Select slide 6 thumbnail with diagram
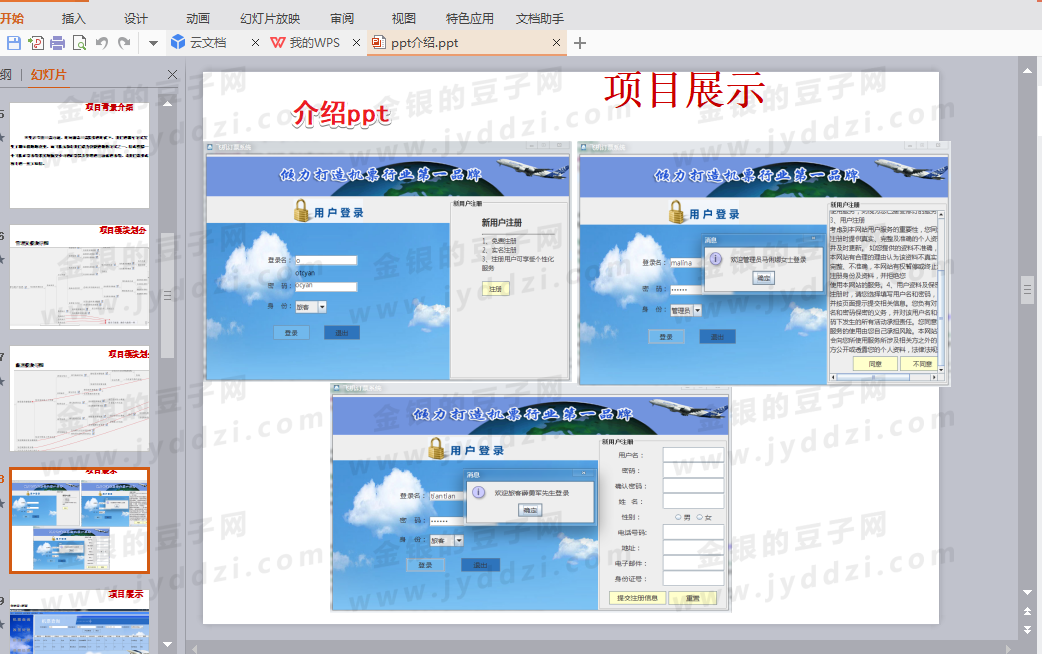 coord(79,276)
